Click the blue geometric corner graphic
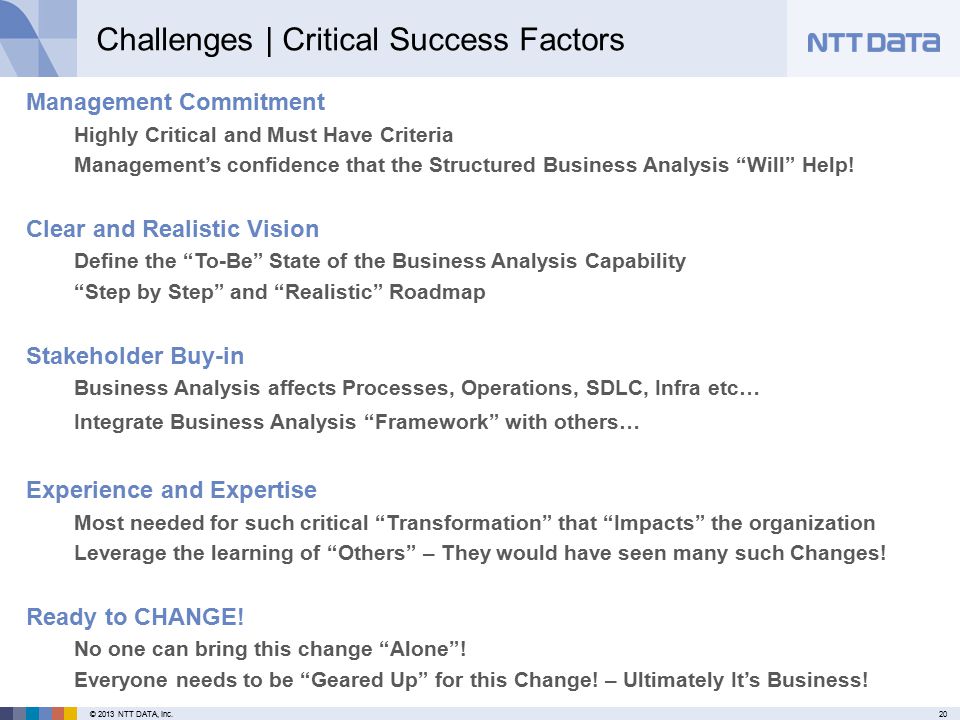The image size is (960, 720). coord(38,38)
